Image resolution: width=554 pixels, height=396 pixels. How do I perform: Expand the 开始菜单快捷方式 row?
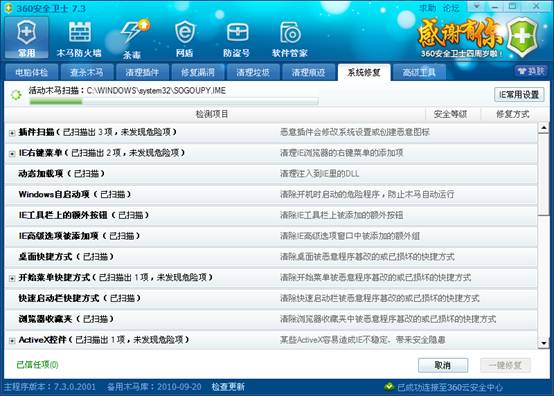tap(12, 278)
